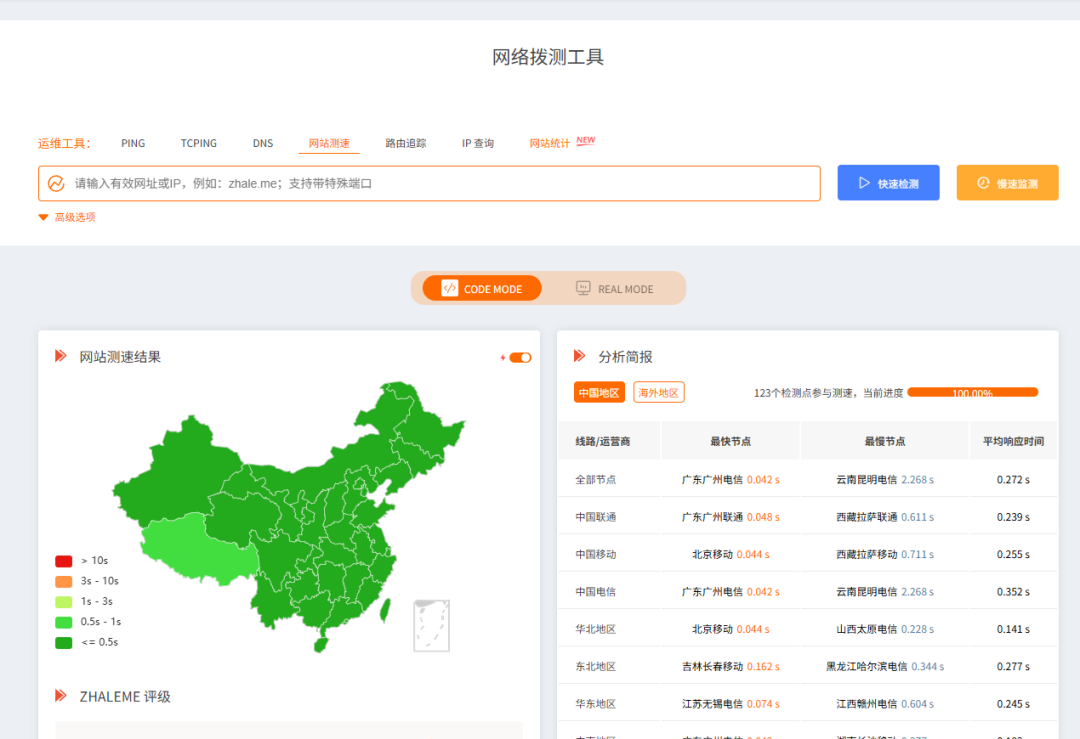The height and width of the screenshot is (739, 1080).
Task: Select the code icon on CODE MODE
Action: (450, 288)
